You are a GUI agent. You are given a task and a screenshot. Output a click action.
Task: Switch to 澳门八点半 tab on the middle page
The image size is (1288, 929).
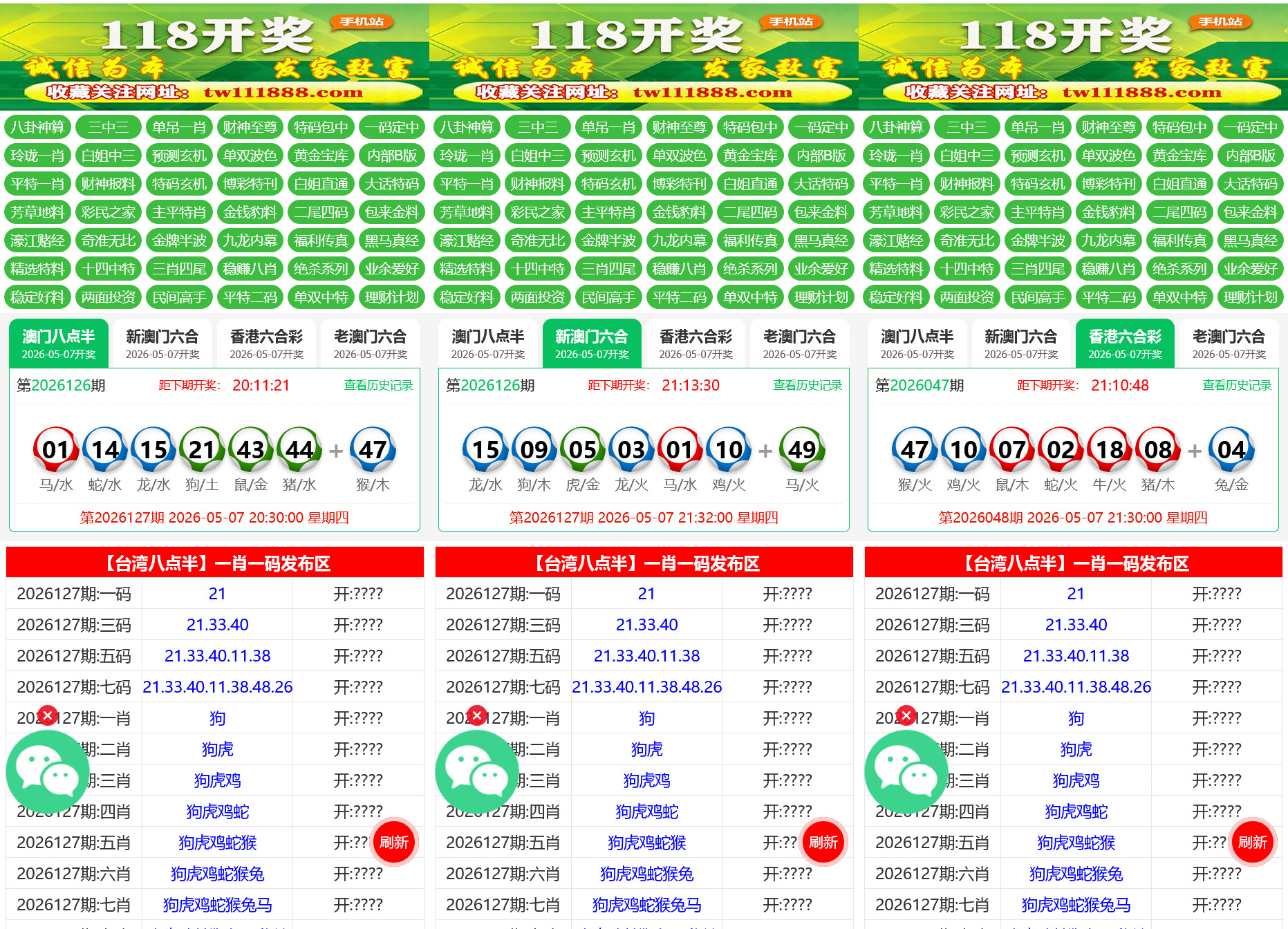tap(488, 344)
